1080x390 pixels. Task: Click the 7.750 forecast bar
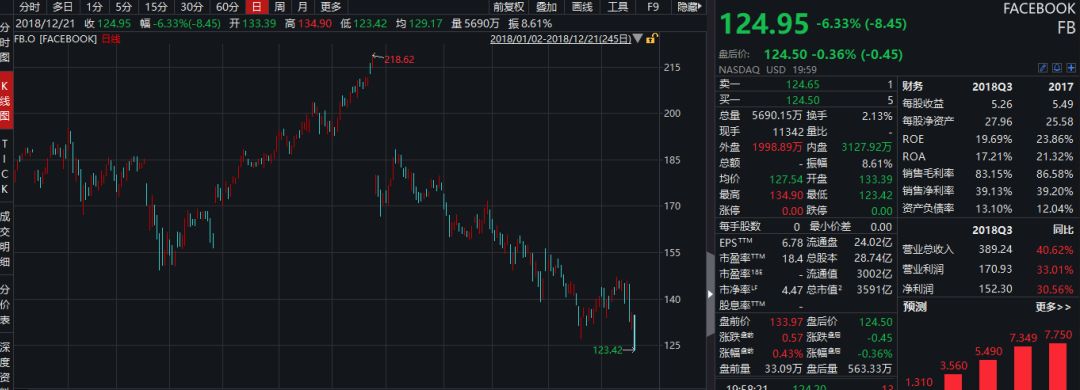pos(1057,367)
